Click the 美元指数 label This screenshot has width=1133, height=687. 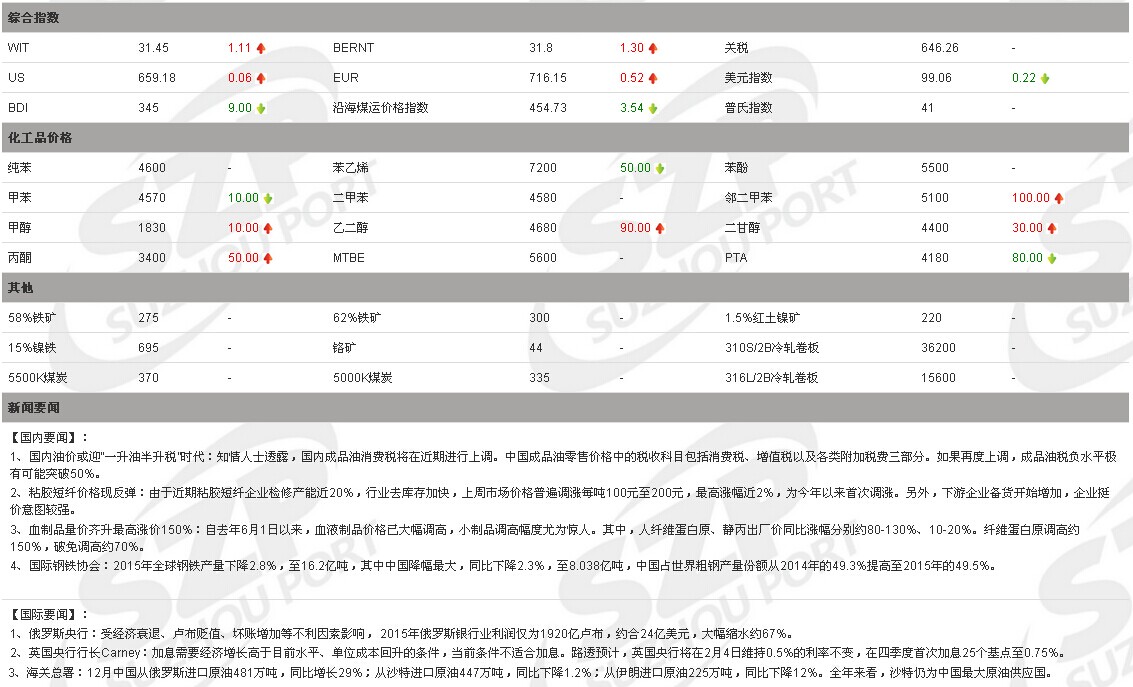pyautogui.click(x=749, y=77)
